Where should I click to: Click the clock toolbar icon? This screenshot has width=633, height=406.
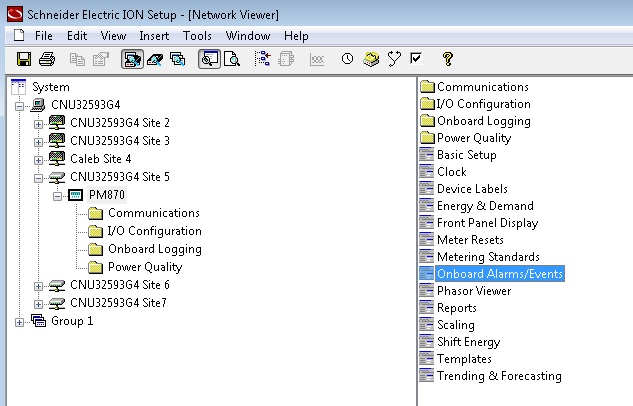coord(347,59)
